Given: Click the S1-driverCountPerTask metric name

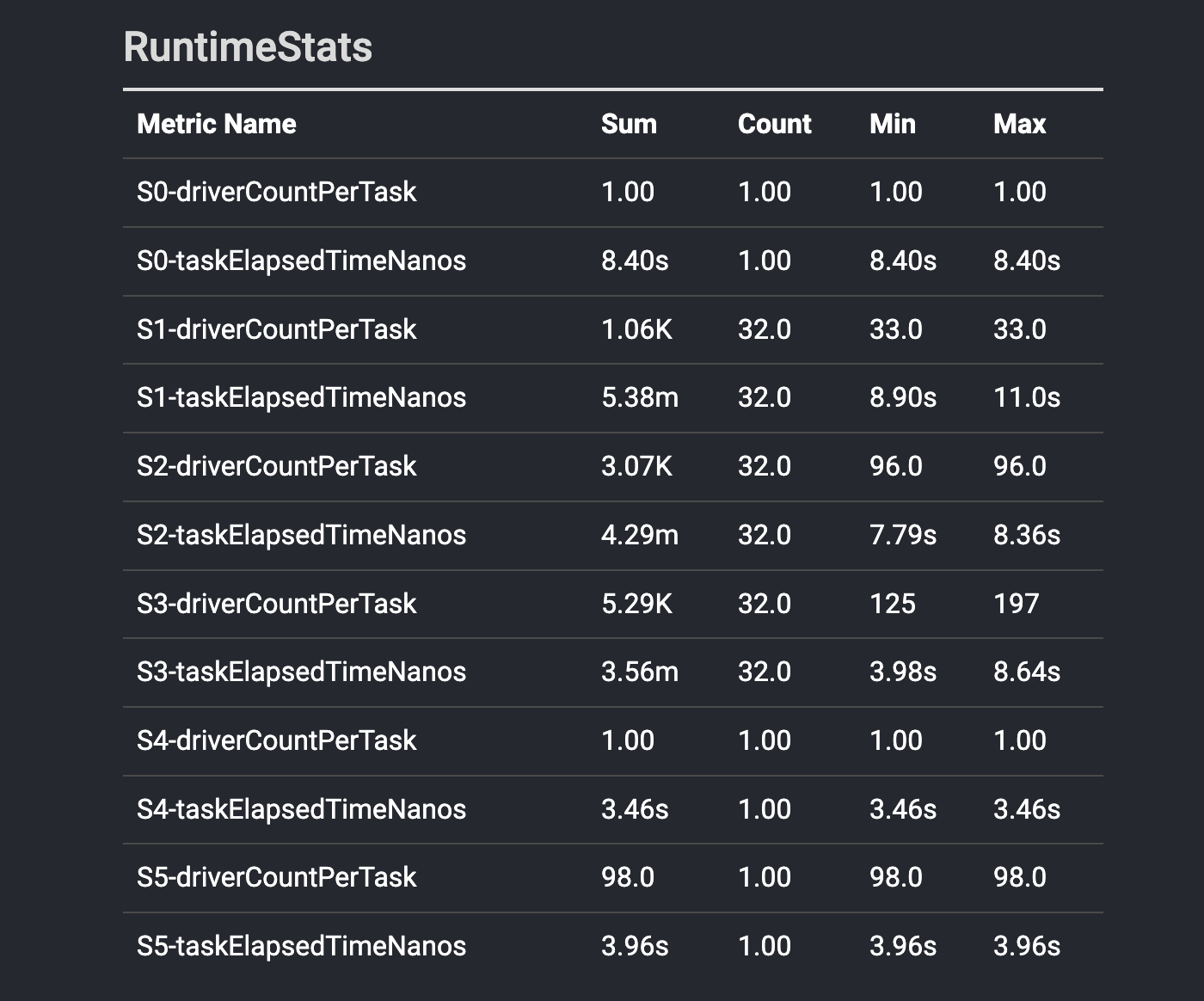Looking at the screenshot, I should click(x=277, y=329).
